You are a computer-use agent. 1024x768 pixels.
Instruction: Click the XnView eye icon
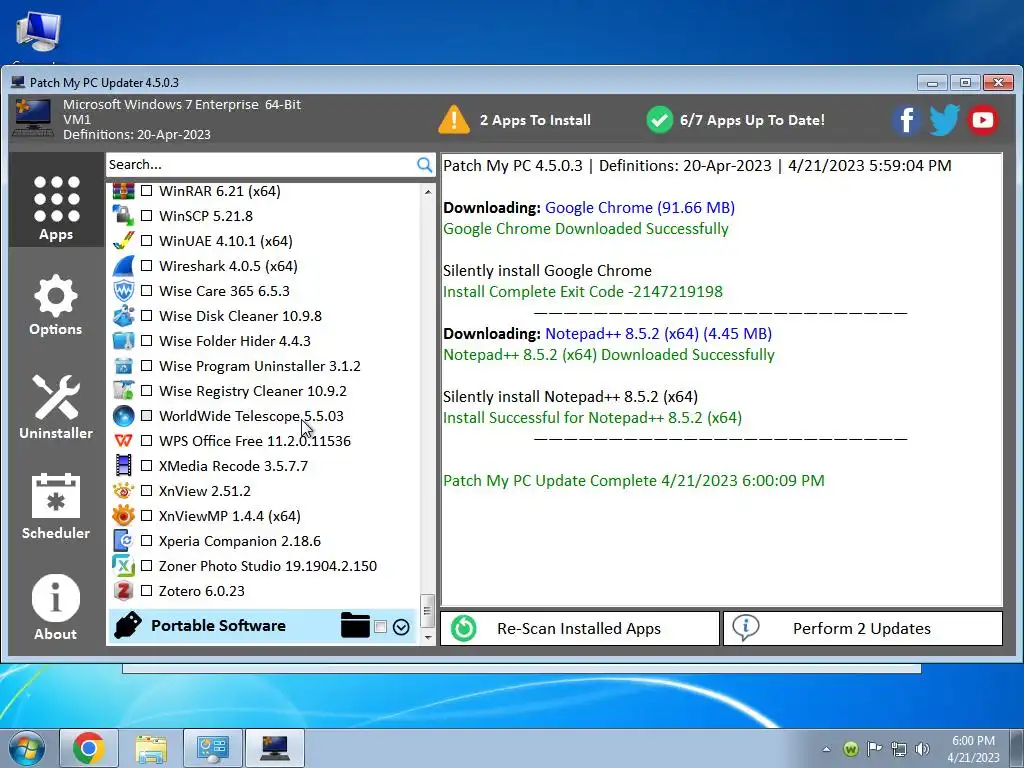point(123,490)
